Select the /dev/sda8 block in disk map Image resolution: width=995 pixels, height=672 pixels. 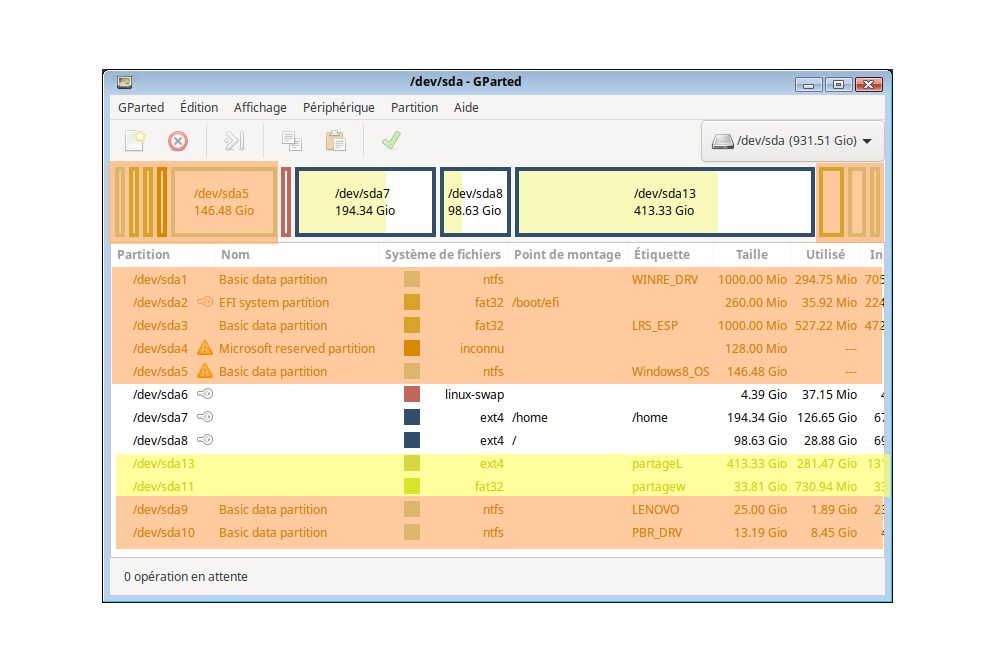(475, 202)
